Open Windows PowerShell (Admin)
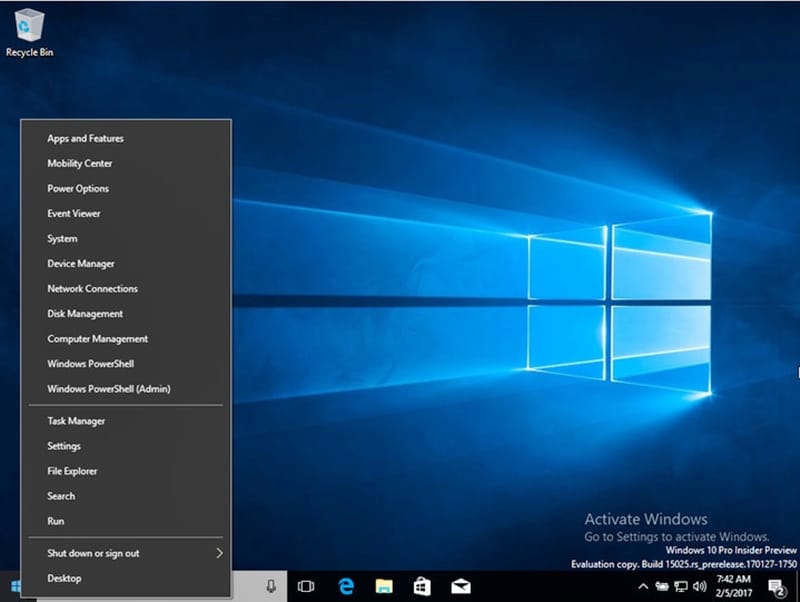The height and width of the screenshot is (602, 800). pos(108,389)
